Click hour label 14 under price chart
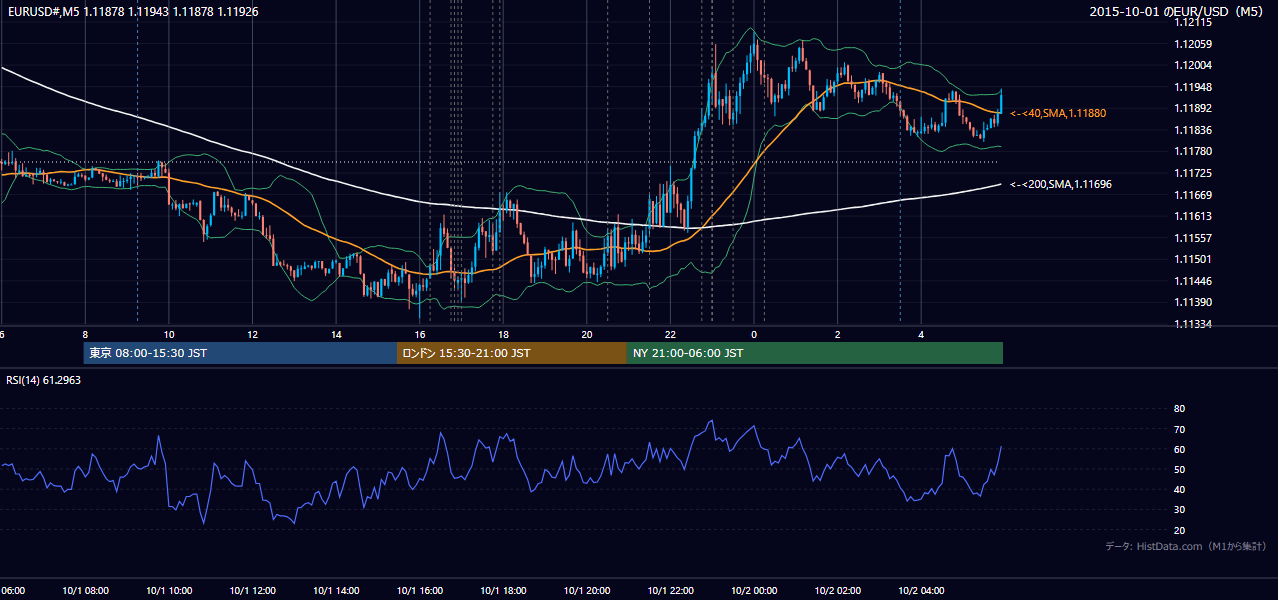Screen dimensions: 1278x600 337,335
